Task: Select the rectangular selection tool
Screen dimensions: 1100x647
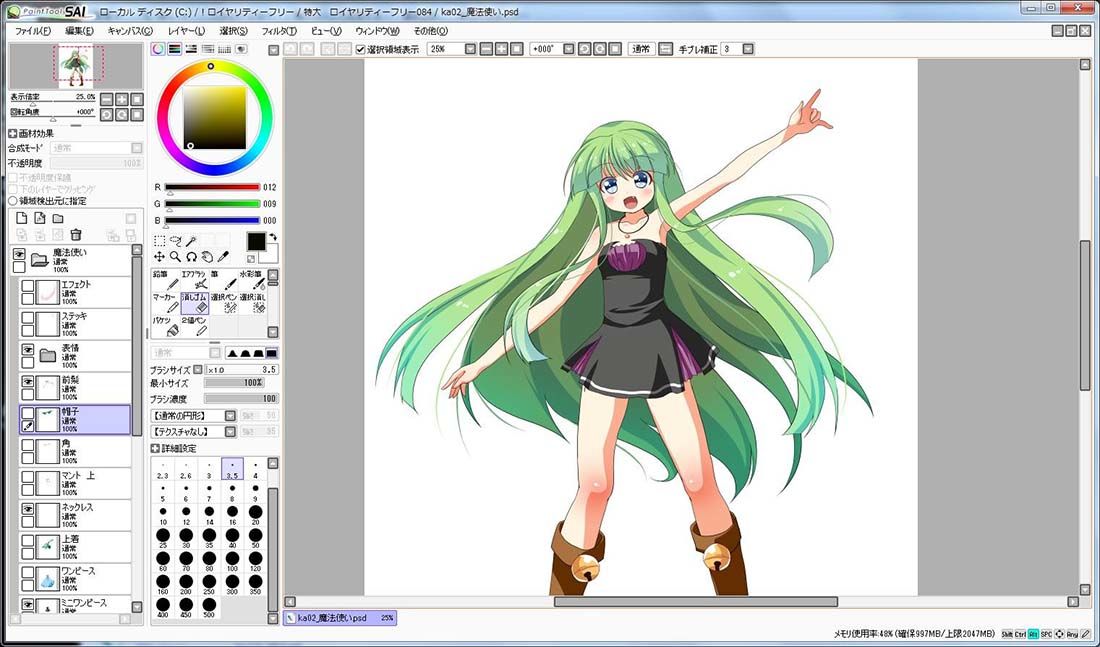Action: [159, 241]
